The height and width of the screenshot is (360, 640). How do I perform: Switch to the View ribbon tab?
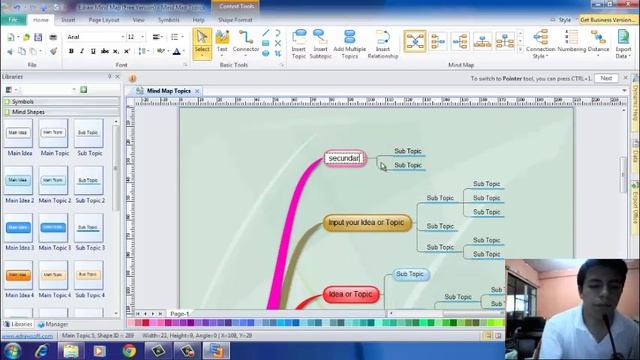(x=138, y=20)
